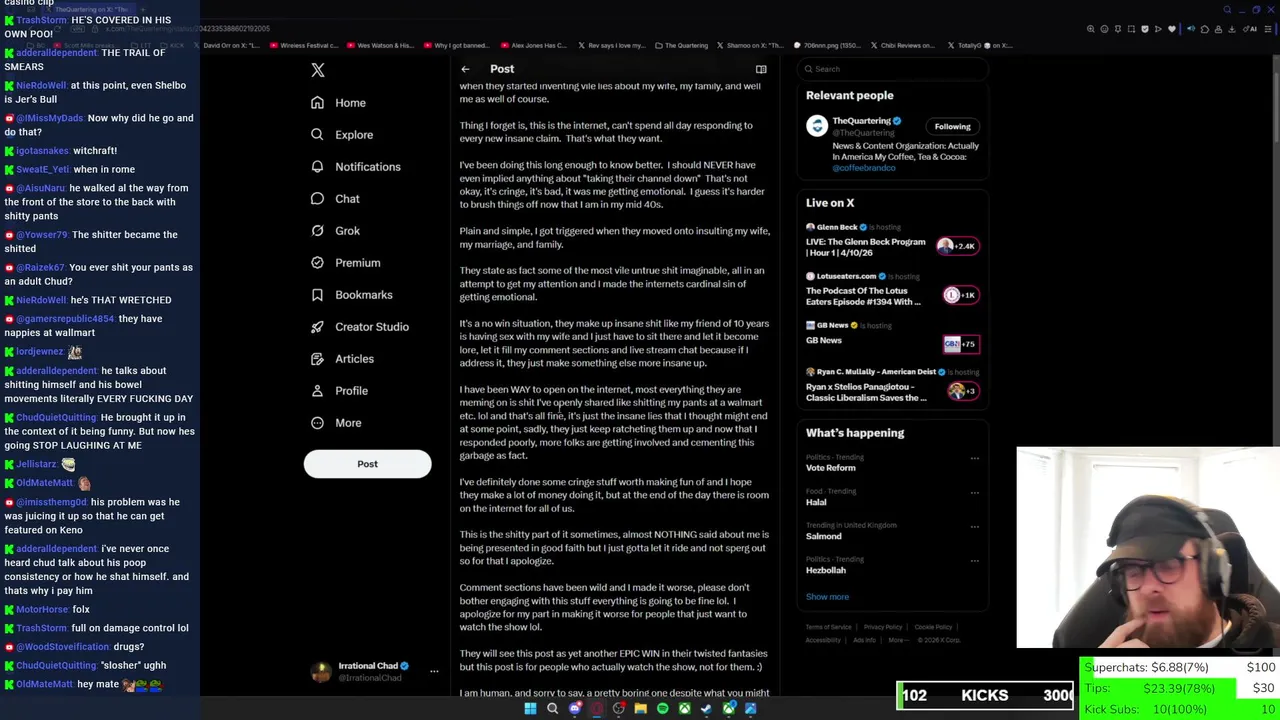This screenshot has width=1280, height=720.
Task: Open the Home page icon
Action: (x=317, y=103)
